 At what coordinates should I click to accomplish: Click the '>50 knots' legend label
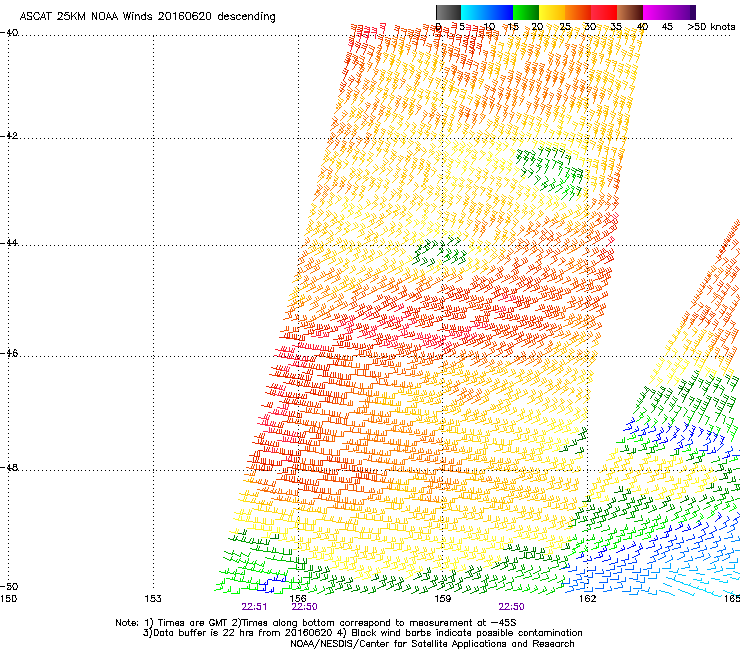pyautogui.click(x=711, y=27)
